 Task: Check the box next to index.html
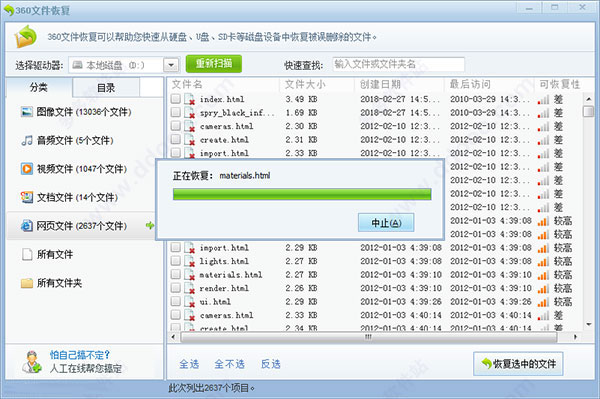(x=176, y=99)
